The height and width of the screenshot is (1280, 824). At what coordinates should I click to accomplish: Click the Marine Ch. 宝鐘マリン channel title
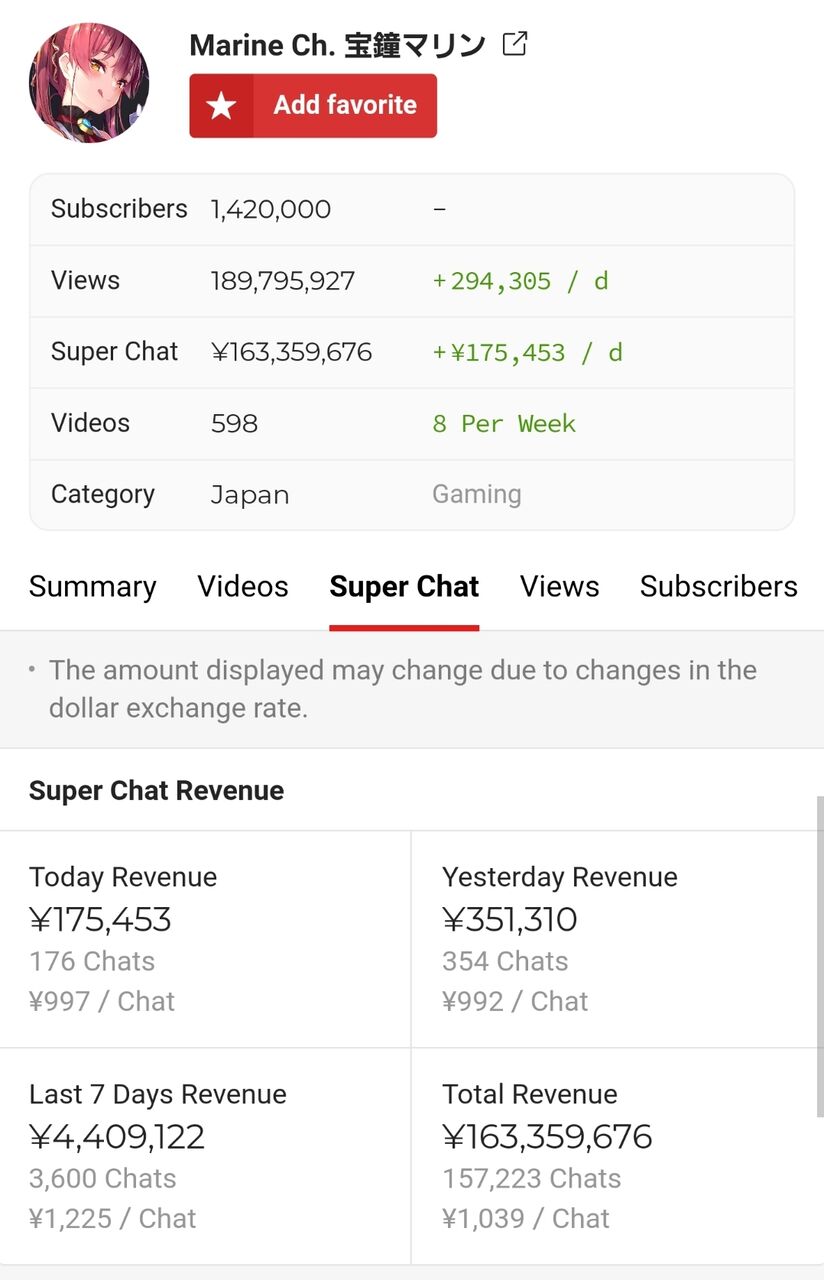[337, 45]
